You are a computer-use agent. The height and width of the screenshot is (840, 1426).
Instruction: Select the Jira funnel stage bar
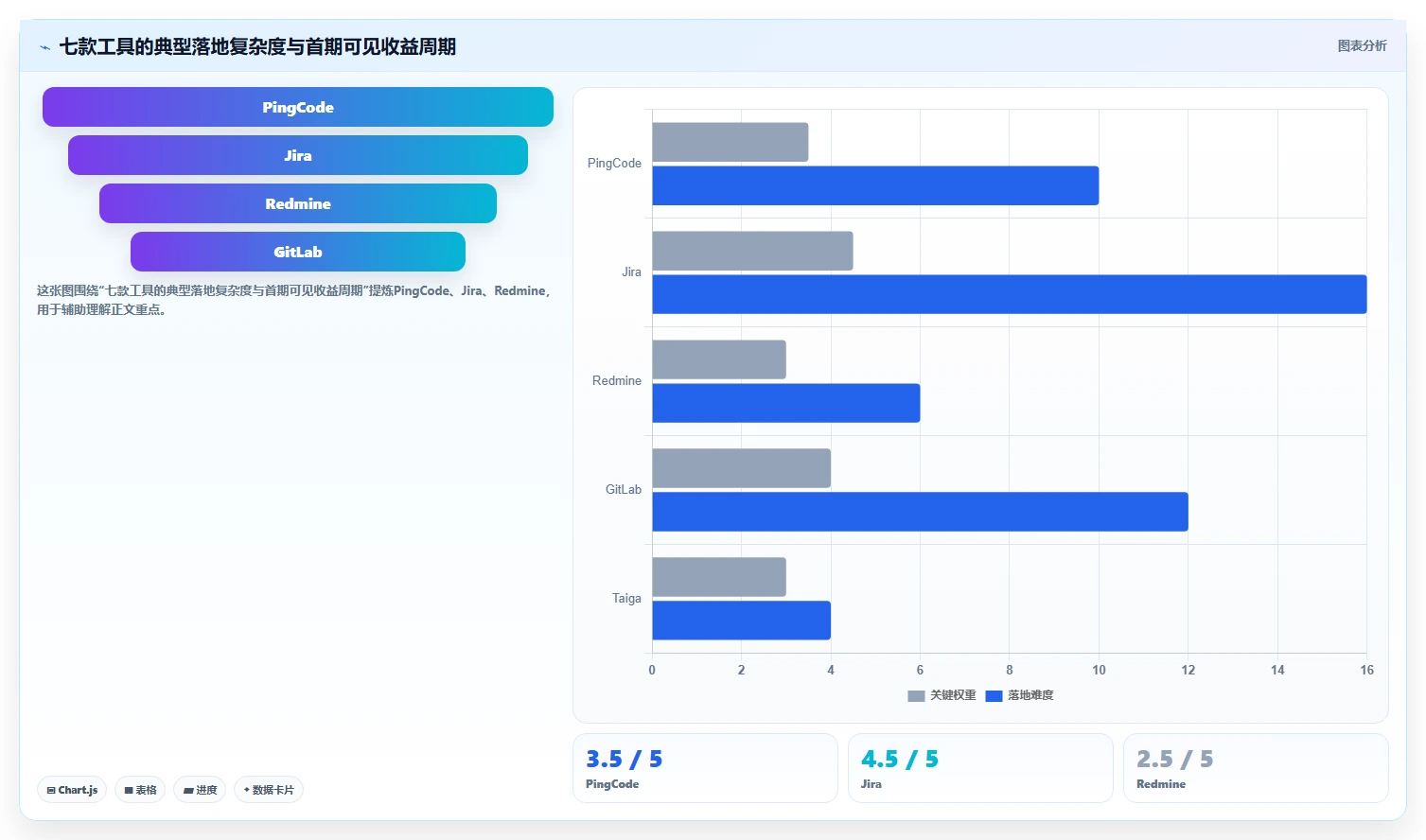(x=298, y=155)
